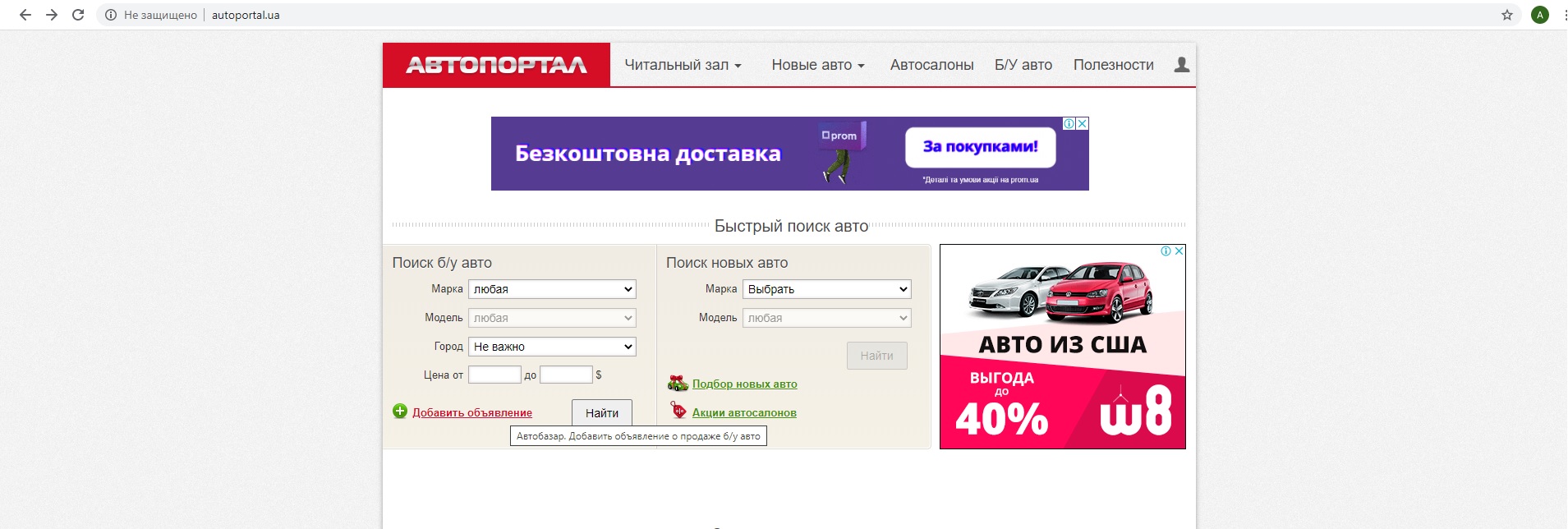Reload the page with the refresh icon
Screen dimensions: 1568x529
point(78,15)
